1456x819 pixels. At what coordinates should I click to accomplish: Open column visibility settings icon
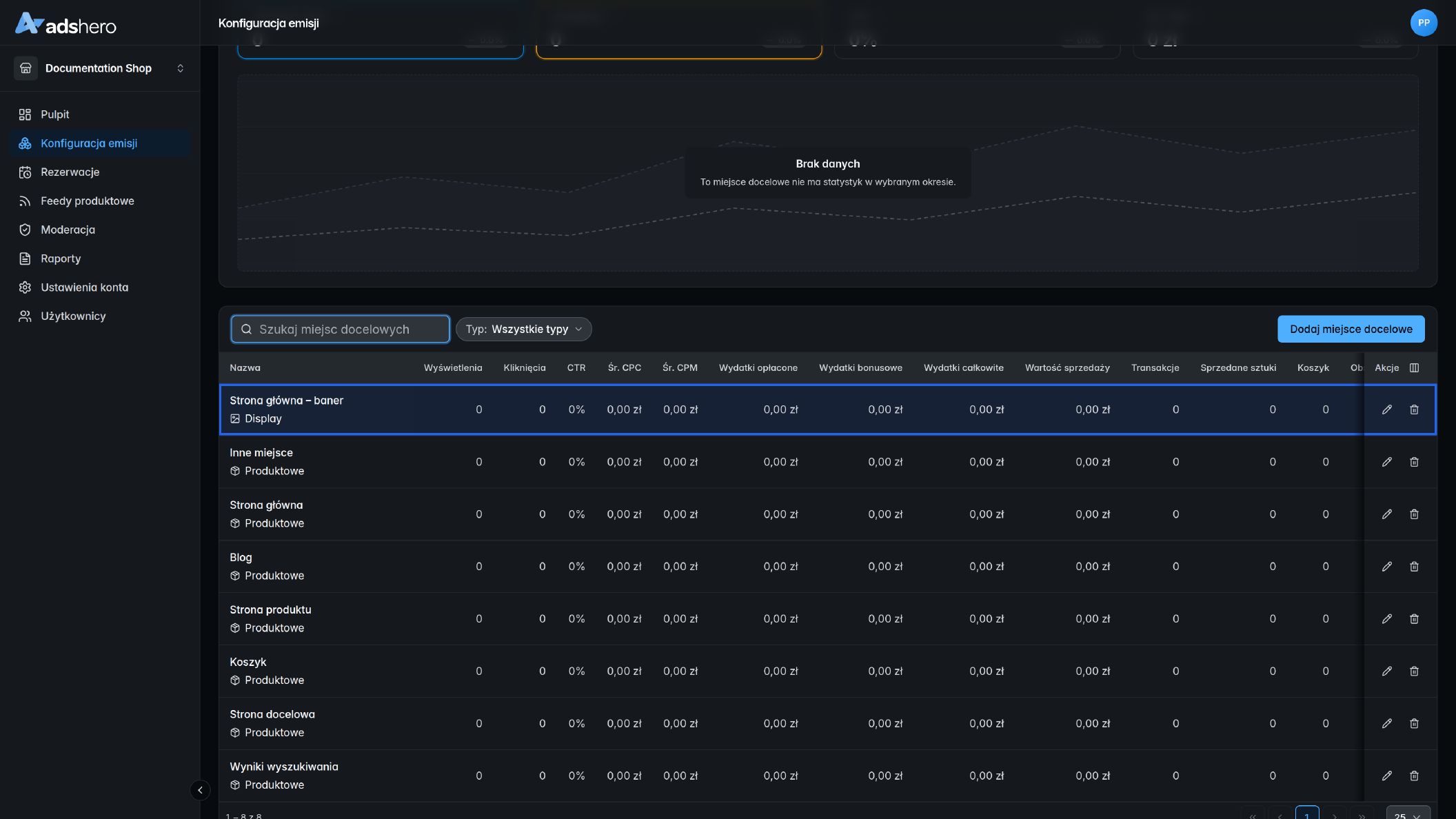pyautogui.click(x=1414, y=368)
